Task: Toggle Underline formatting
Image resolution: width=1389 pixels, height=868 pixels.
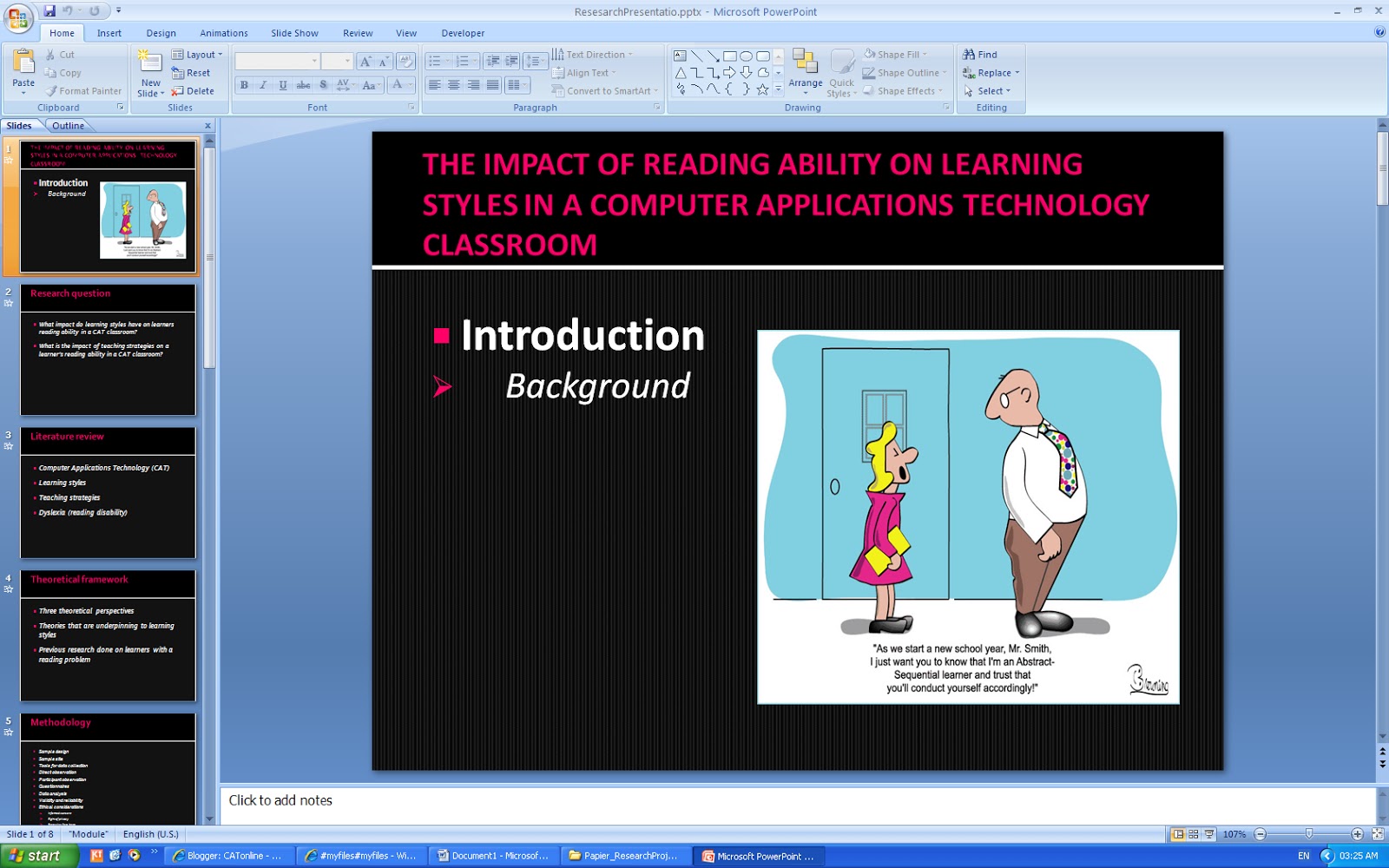Action: (283, 85)
